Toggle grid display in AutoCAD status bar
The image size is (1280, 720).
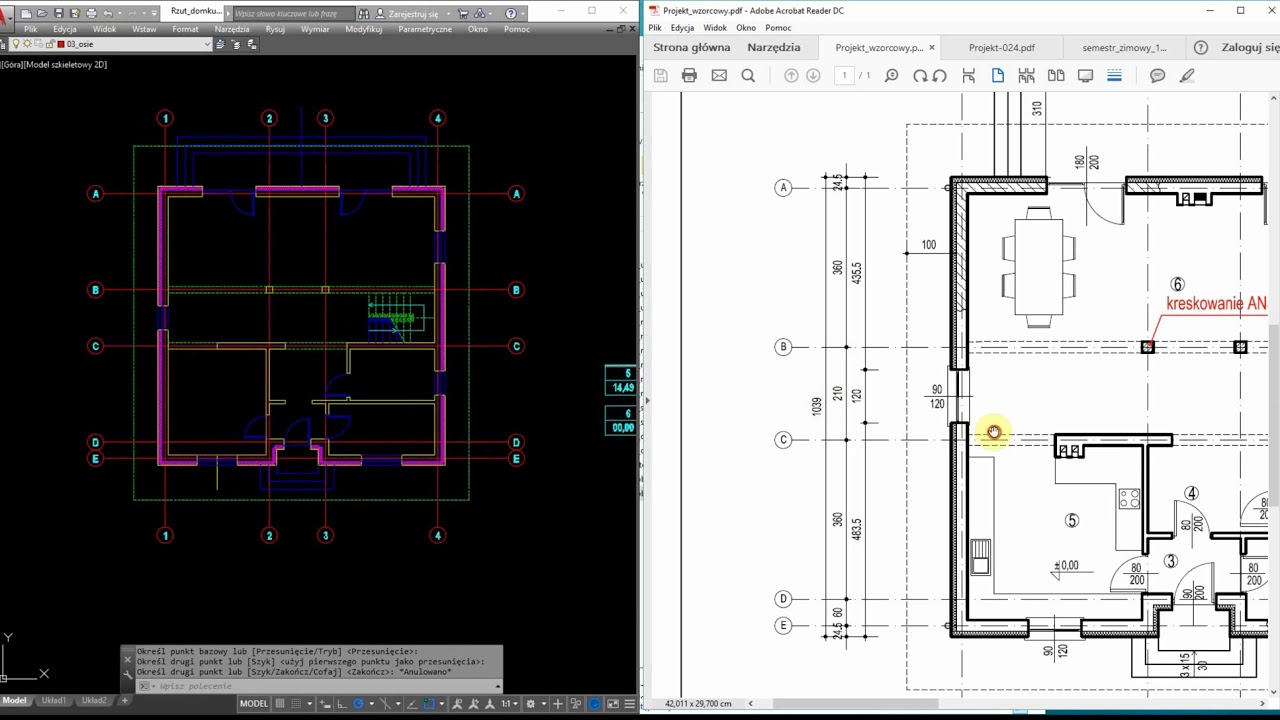[280, 703]
